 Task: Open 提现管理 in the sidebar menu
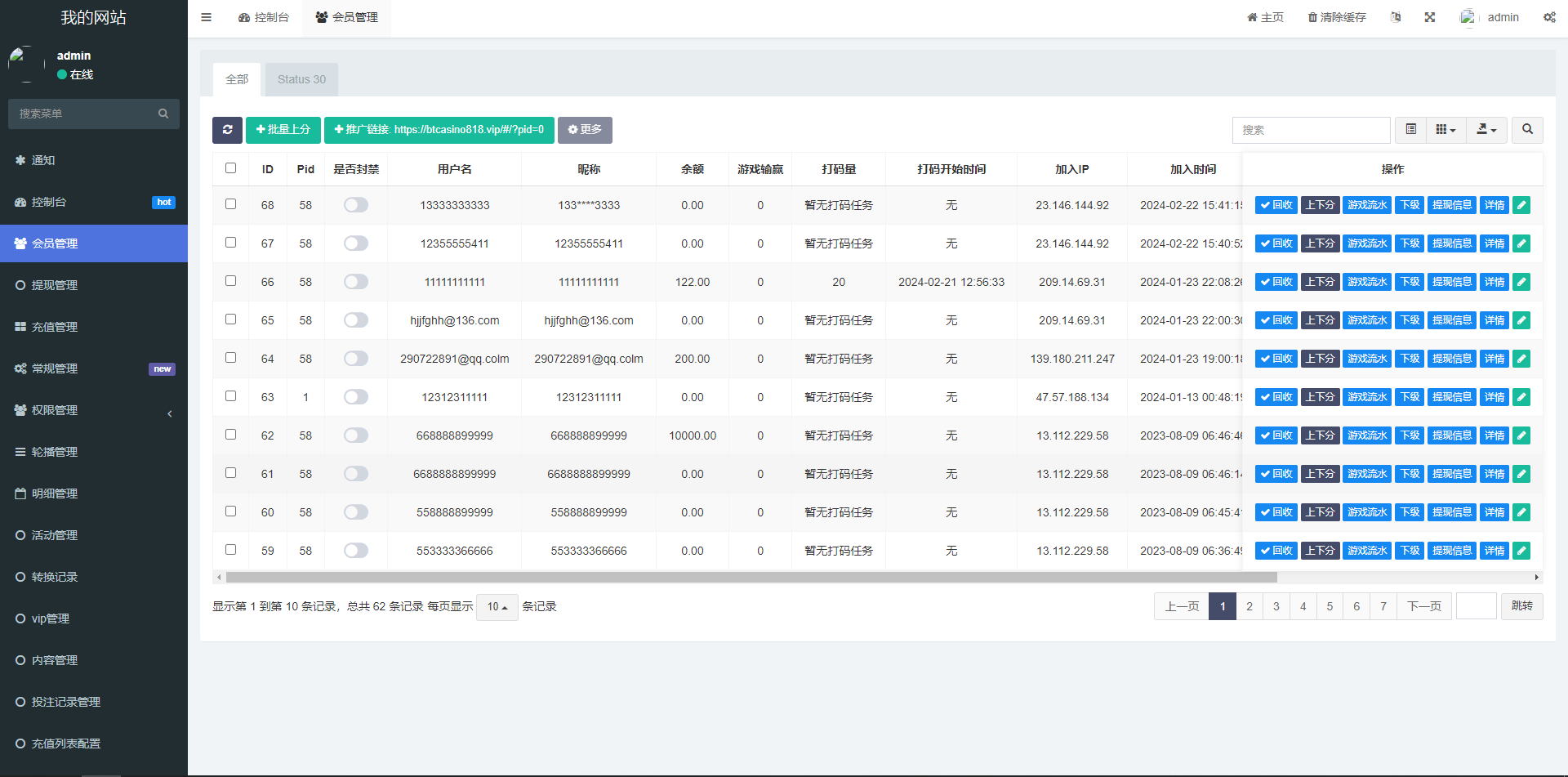click(55, 285)
